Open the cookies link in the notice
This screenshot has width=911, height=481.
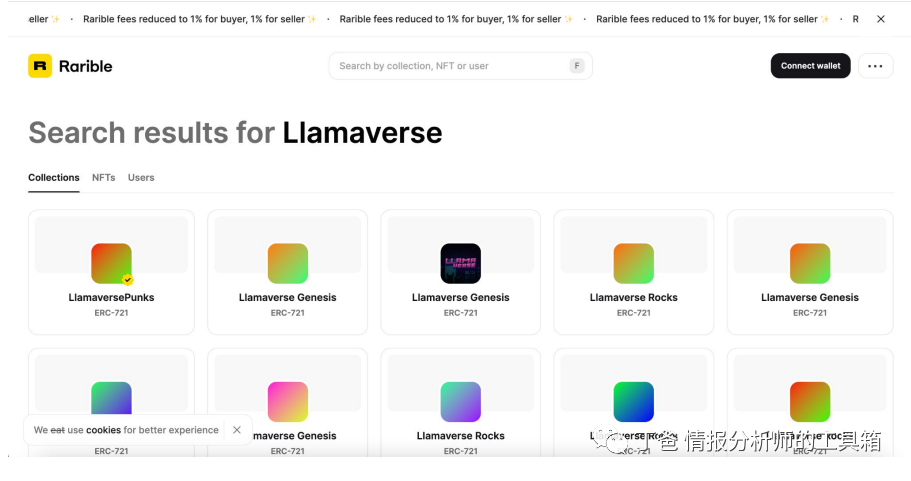(103, 430)
